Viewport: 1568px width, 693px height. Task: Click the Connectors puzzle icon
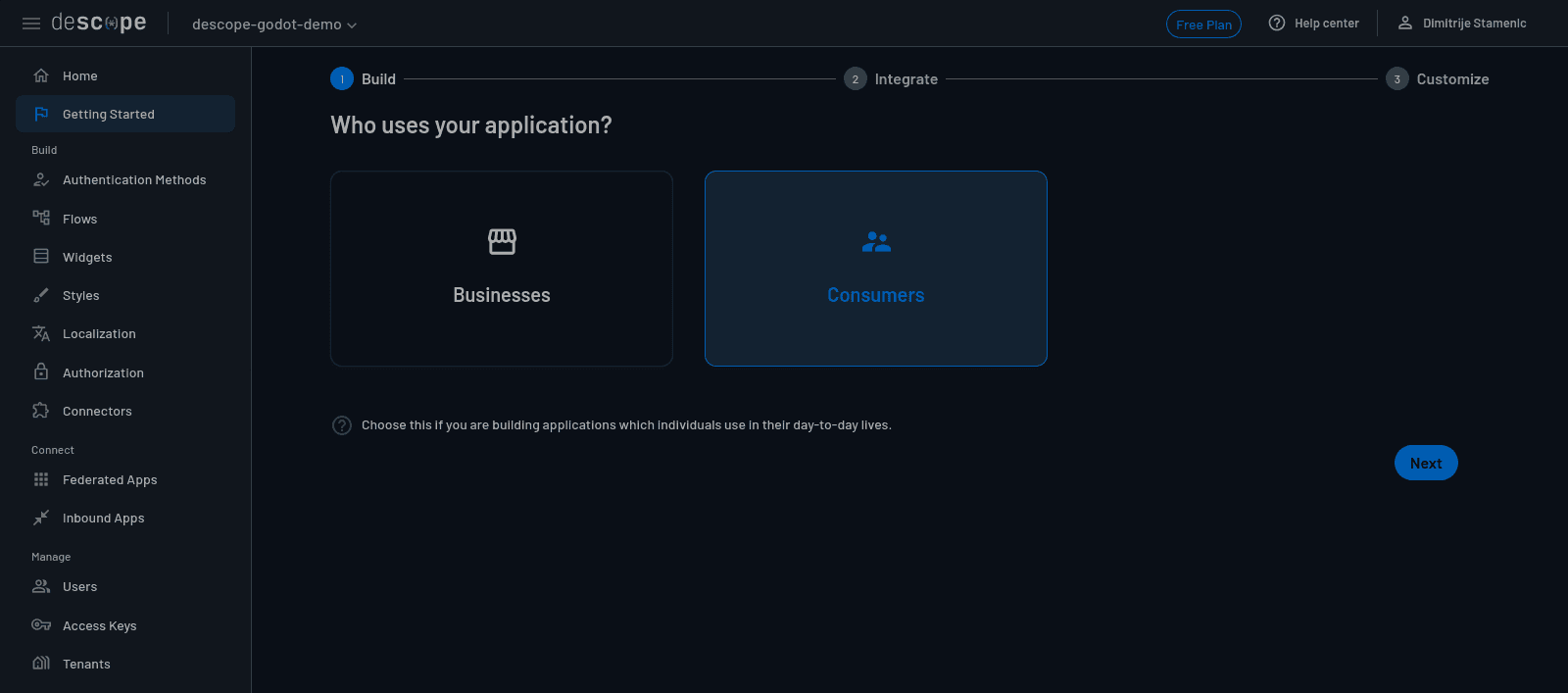tap(41, 411)
